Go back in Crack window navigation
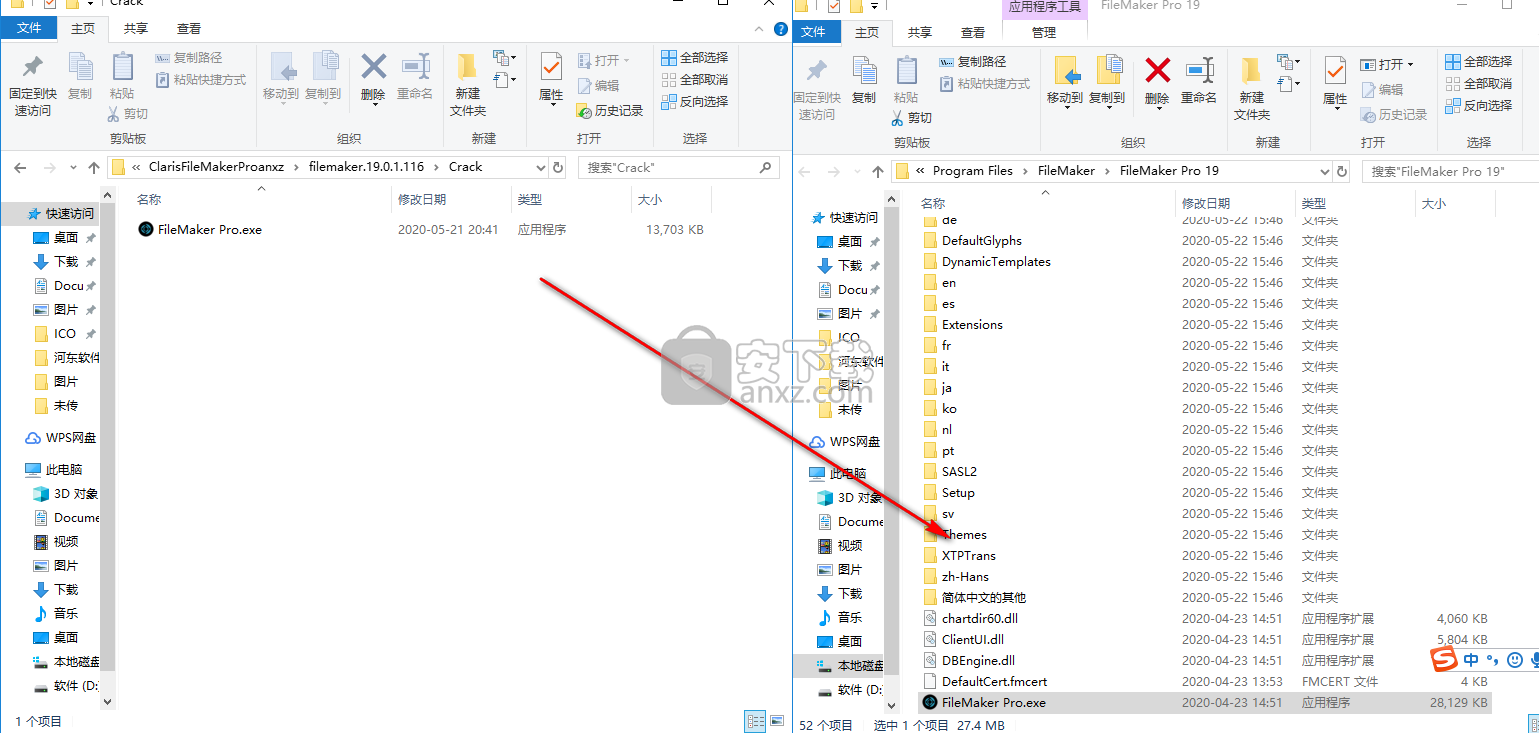Viewport: 1539px width, 733px height. tap(20, 167)
